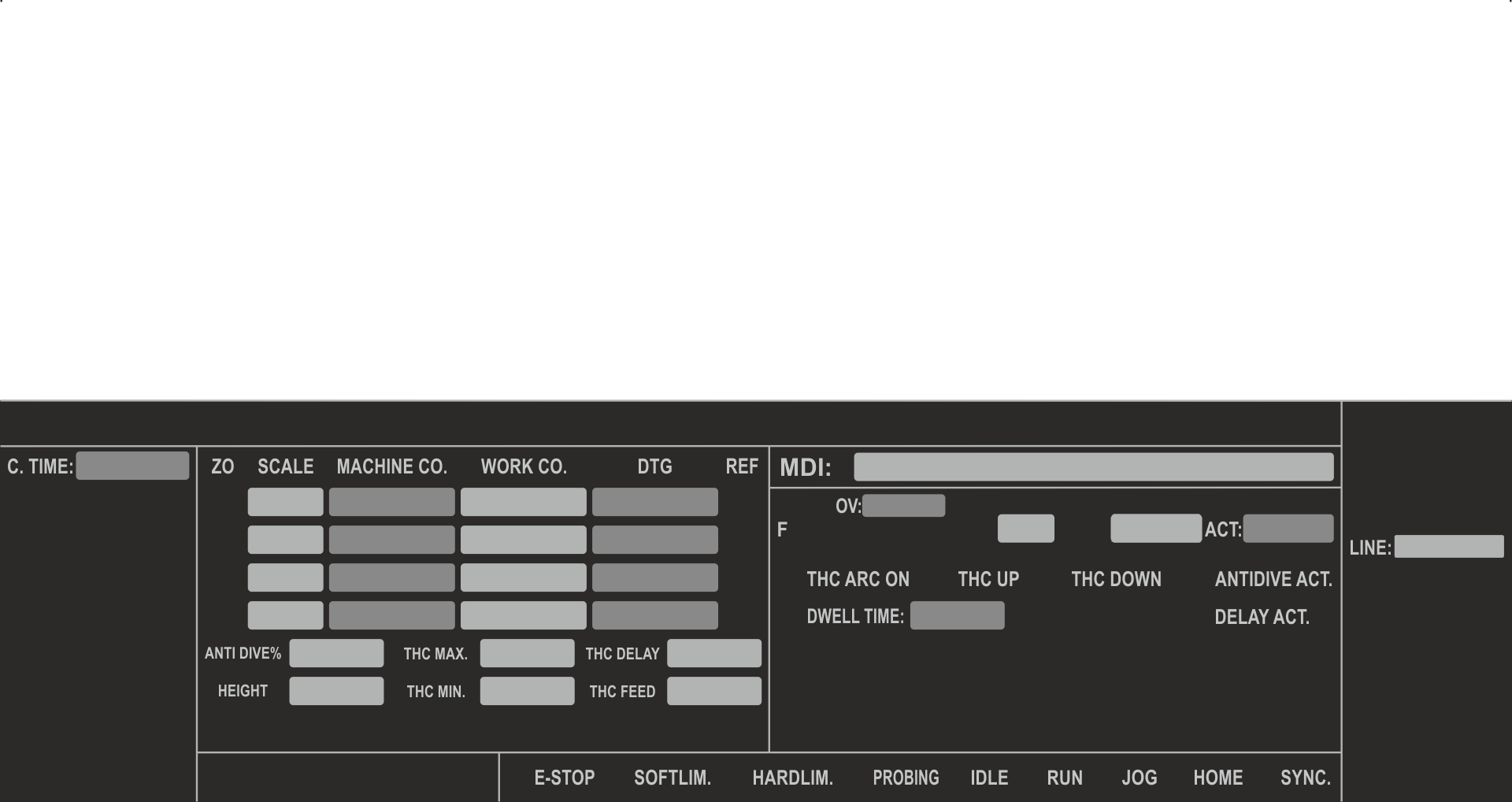Viewport: 1512px width, 802px height.
Task: Click the HOME status indicator
Action: point(1217,778)
